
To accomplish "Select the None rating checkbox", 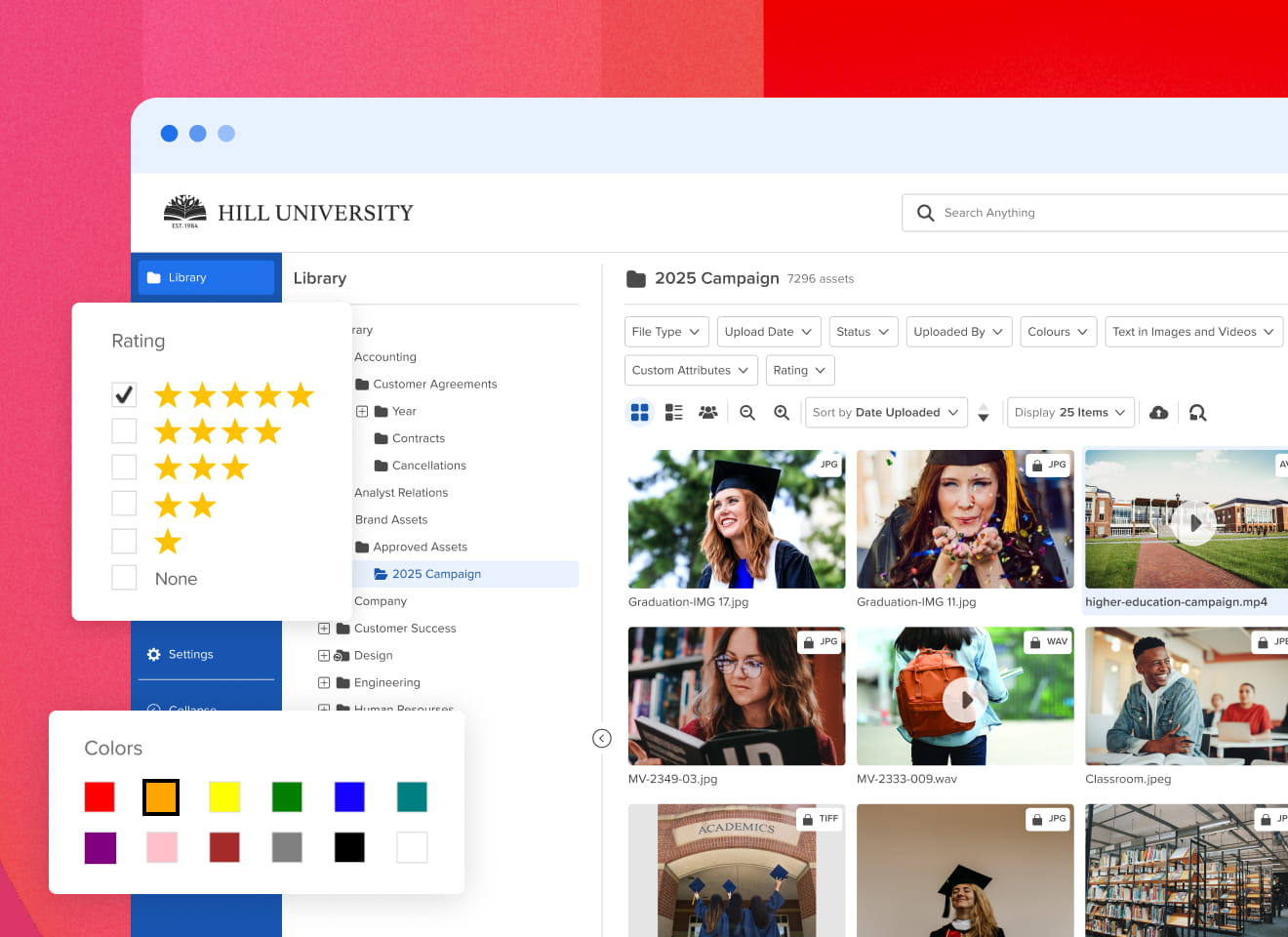I will coord(124,577).
